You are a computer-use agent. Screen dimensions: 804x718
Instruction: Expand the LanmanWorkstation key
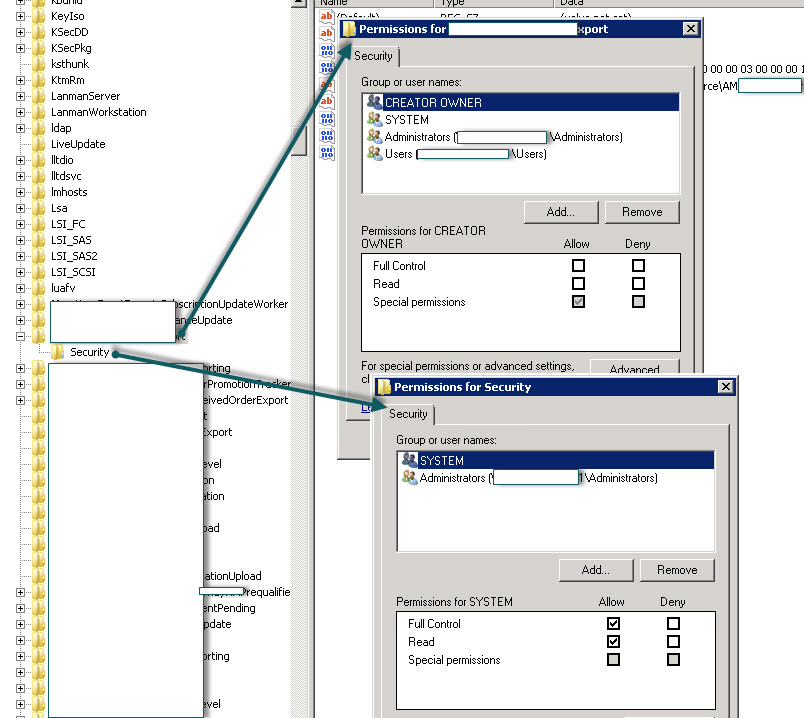[20, 112]
